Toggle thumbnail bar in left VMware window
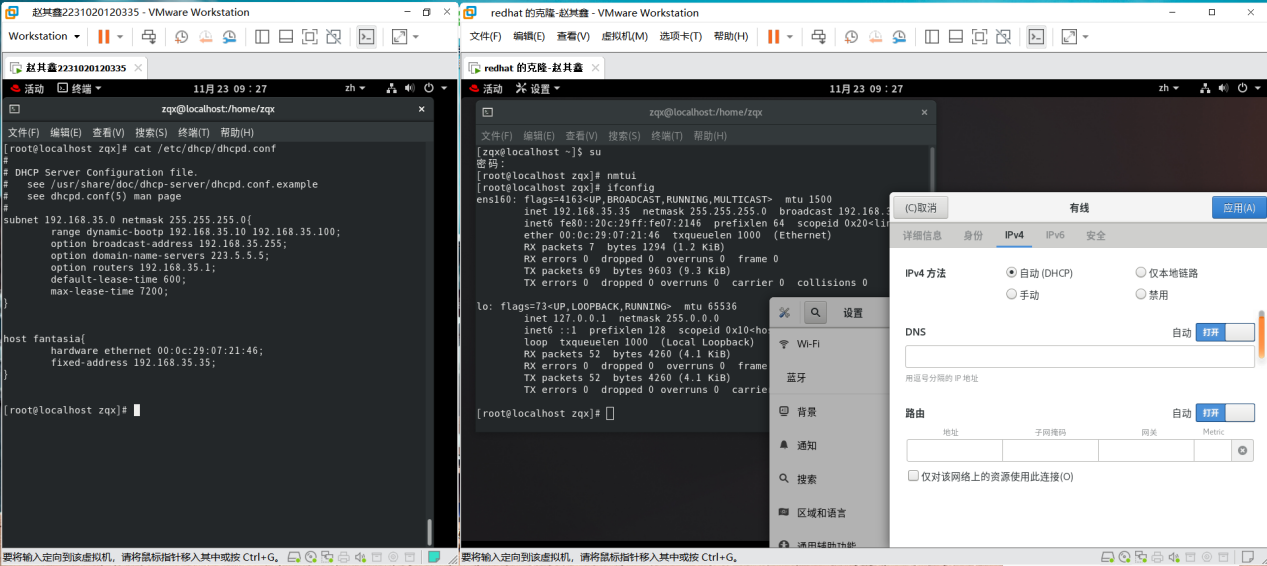Image resolution: width=1267 pixels, height=566 pixels. click(286, 36)
